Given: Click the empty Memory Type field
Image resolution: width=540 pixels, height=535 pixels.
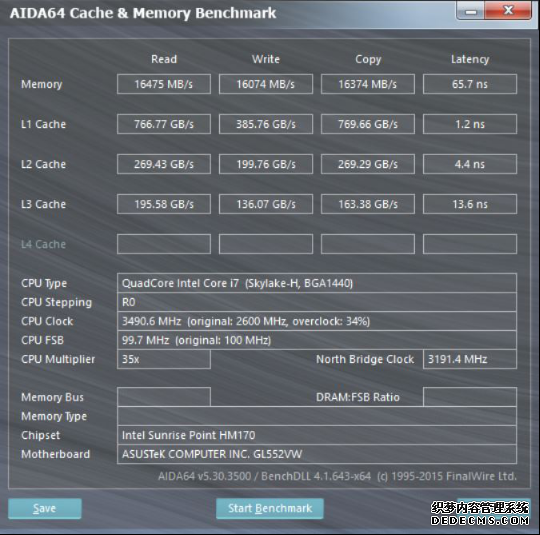Looking at the screenshot, I should pyautogui.click(x=317, y=416).
